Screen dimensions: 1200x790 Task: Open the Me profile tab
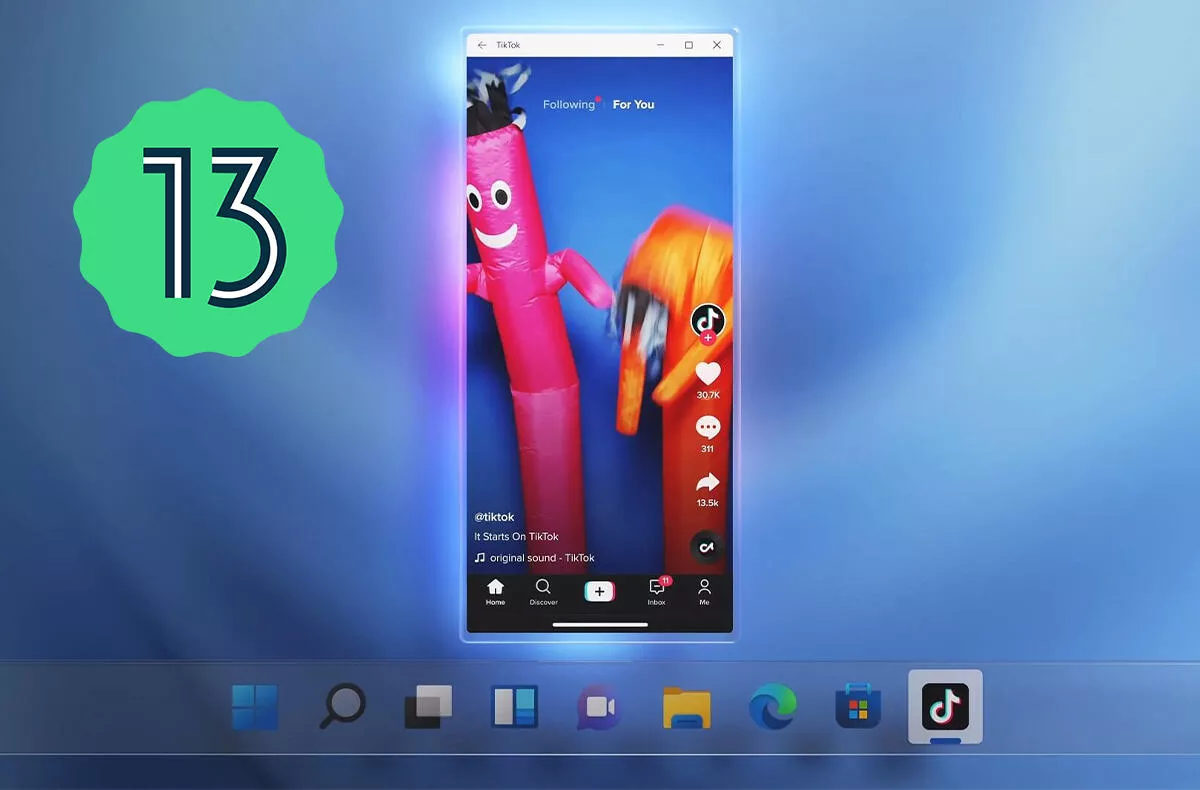[705, 592]
